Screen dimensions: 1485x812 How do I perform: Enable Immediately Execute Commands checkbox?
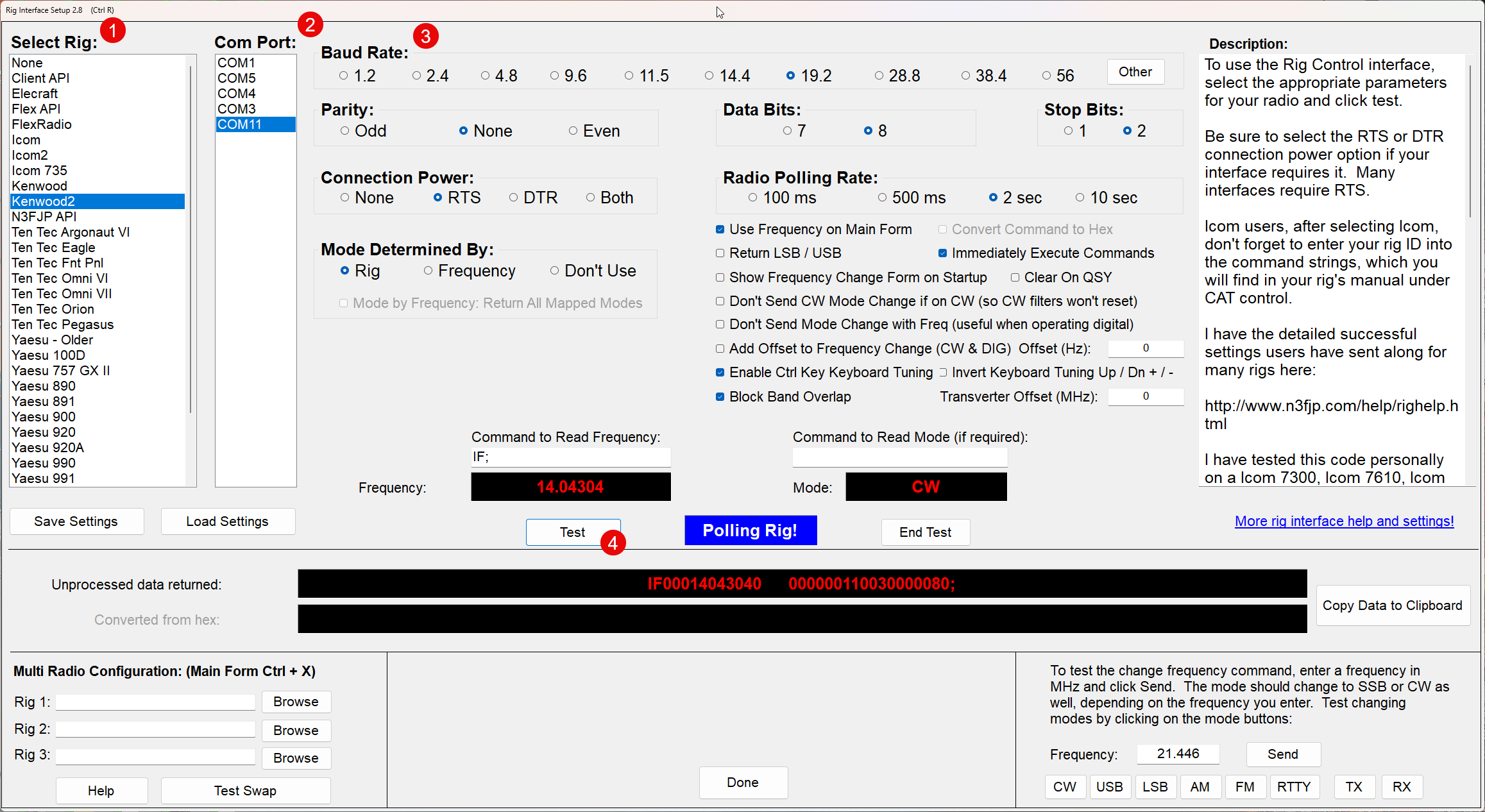pyautogui.click(x=940, y=253)
